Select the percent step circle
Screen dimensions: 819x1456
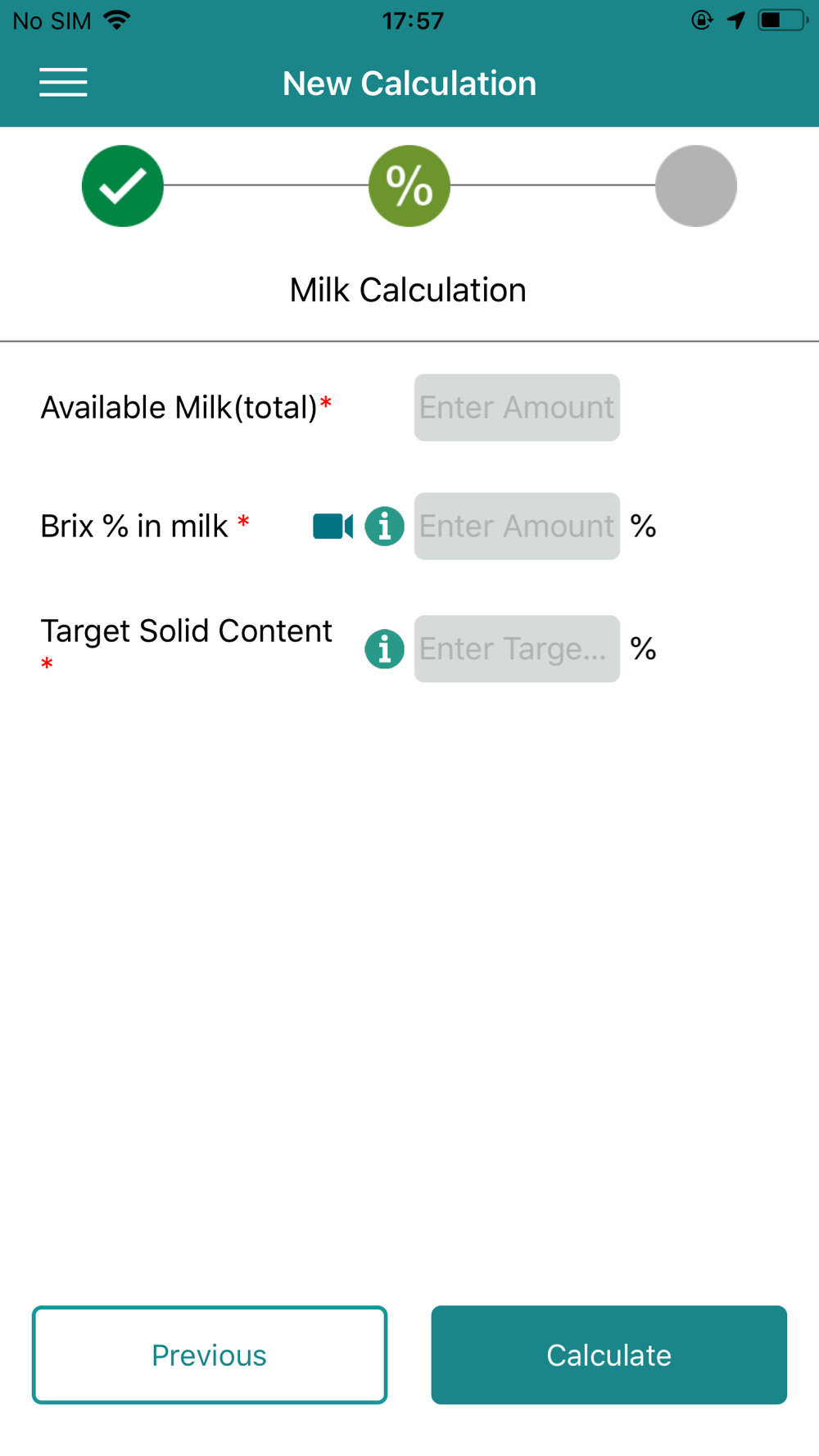[x=409, y=186]
